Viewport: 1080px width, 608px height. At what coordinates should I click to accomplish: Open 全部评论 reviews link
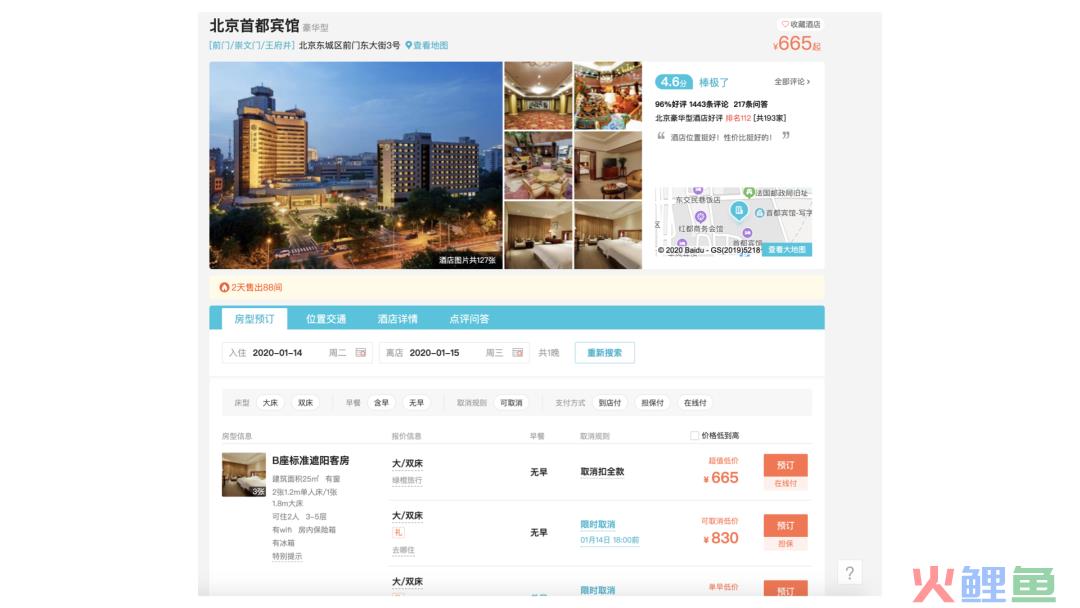792,82
